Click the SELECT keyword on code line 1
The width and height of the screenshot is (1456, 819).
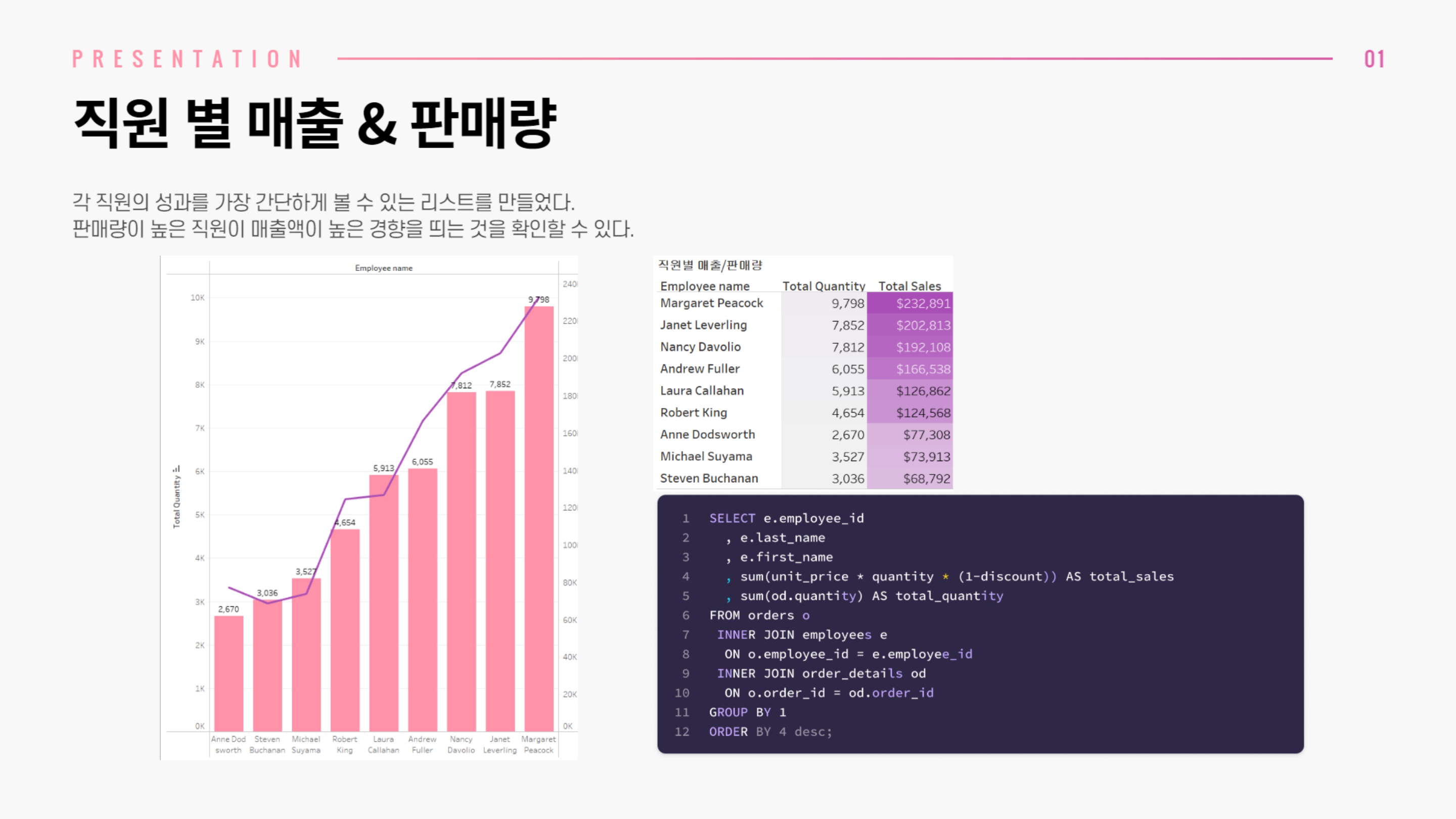pyautogui.click(x=732, y=518)
